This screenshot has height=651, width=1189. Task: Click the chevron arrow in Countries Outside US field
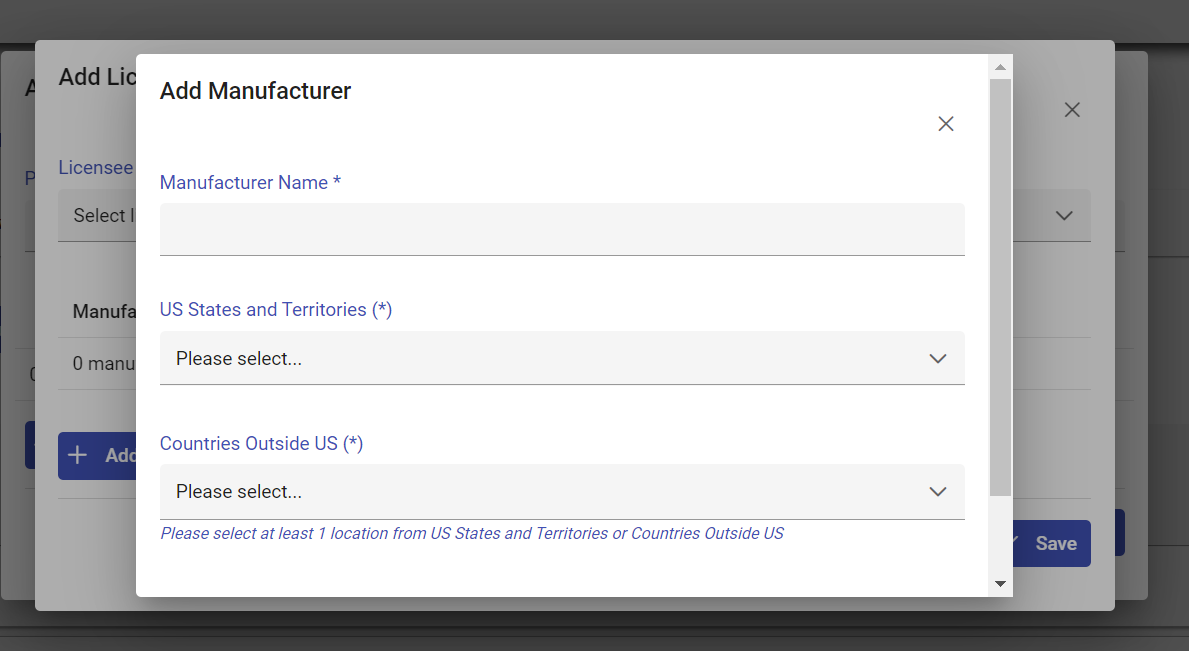click(x=937, y=491)
